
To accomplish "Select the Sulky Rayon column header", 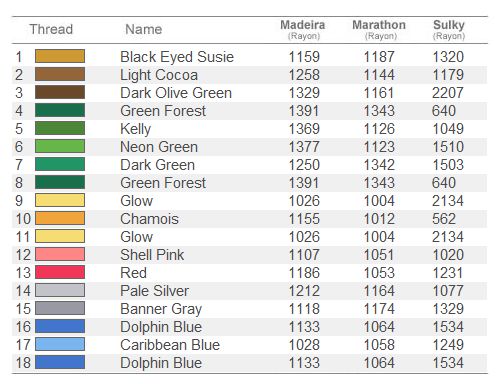I will click(x=449, y=30).
